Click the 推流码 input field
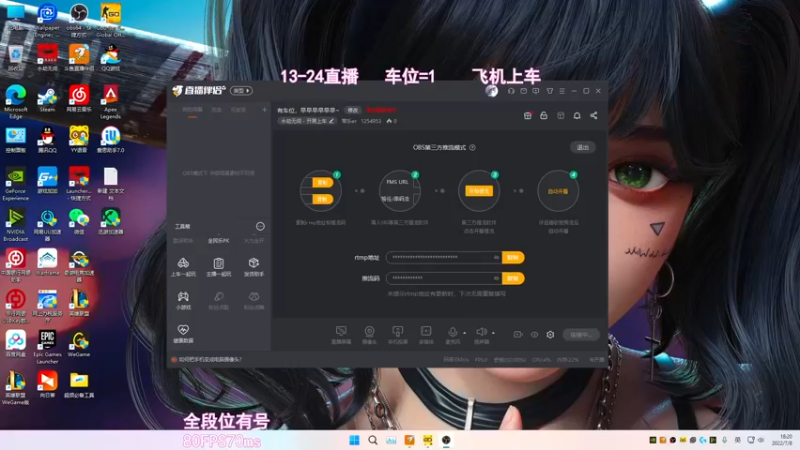 pyautogui.click(x=443, y=278)
